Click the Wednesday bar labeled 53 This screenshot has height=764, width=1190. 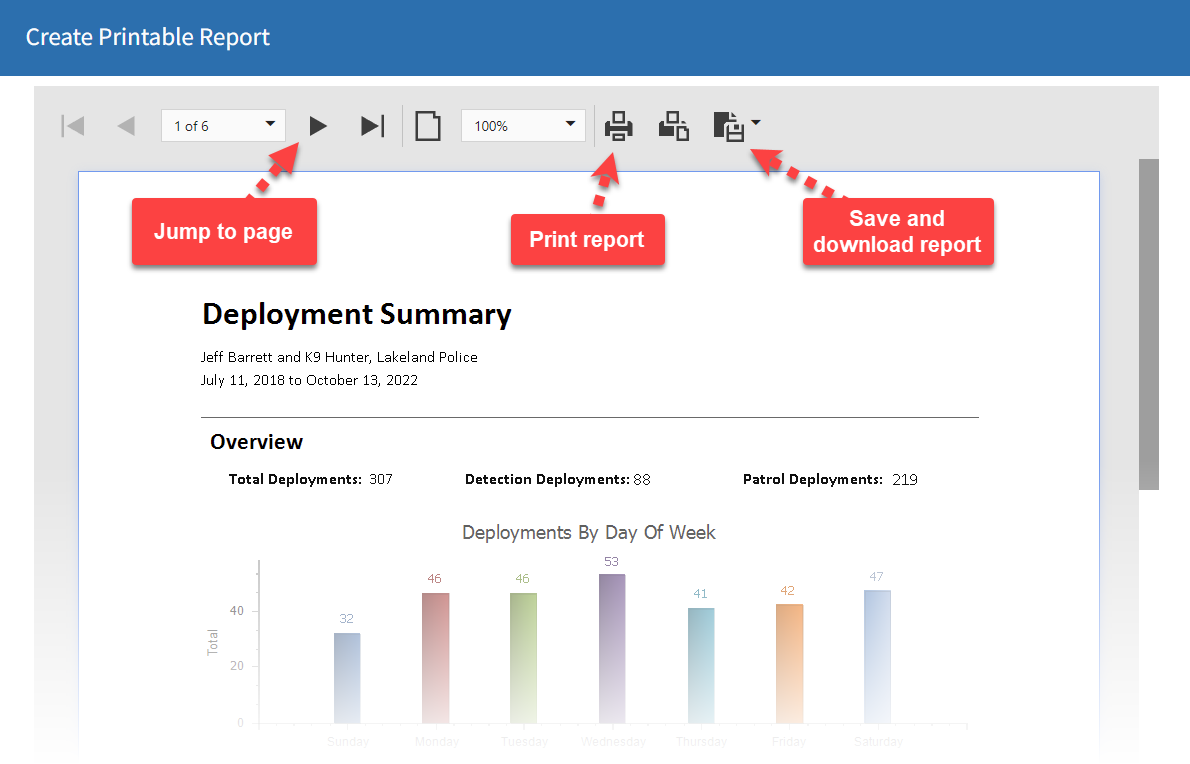tap(612, 649)
